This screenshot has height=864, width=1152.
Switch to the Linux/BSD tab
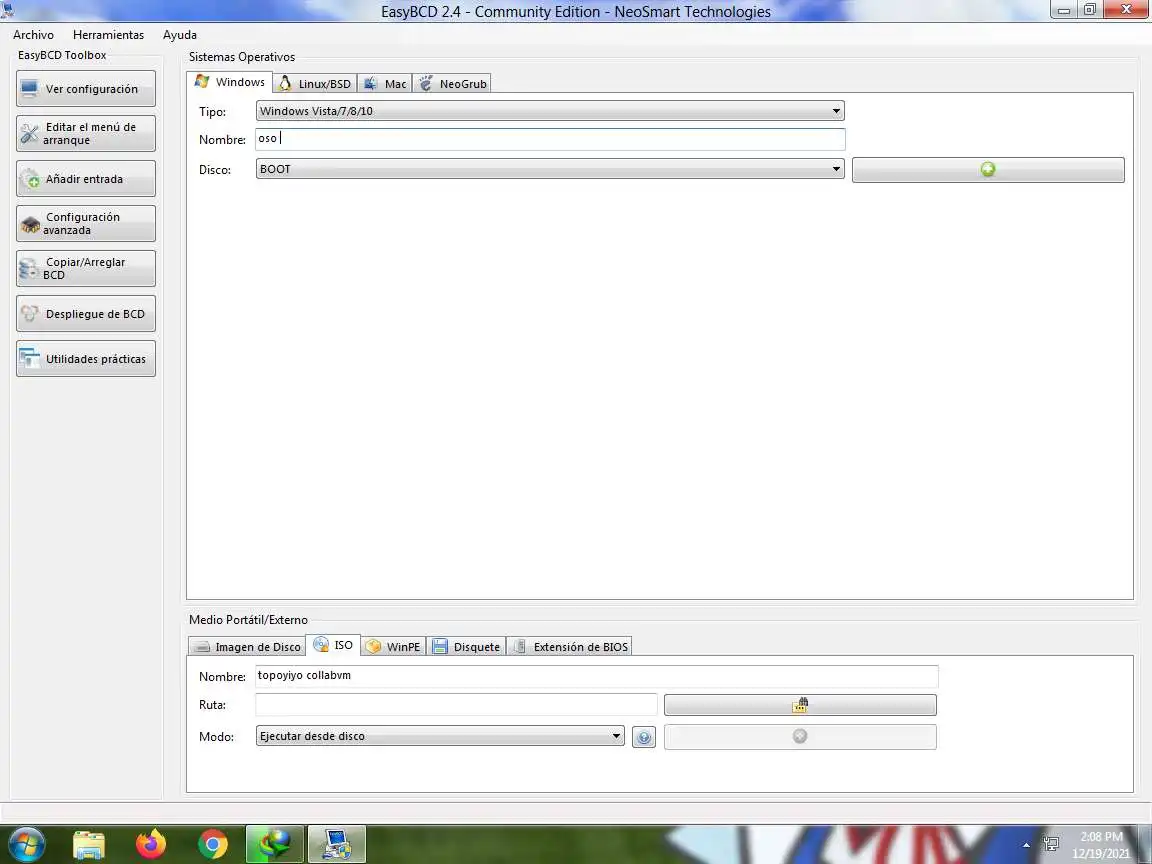click(x=315, y=84)
